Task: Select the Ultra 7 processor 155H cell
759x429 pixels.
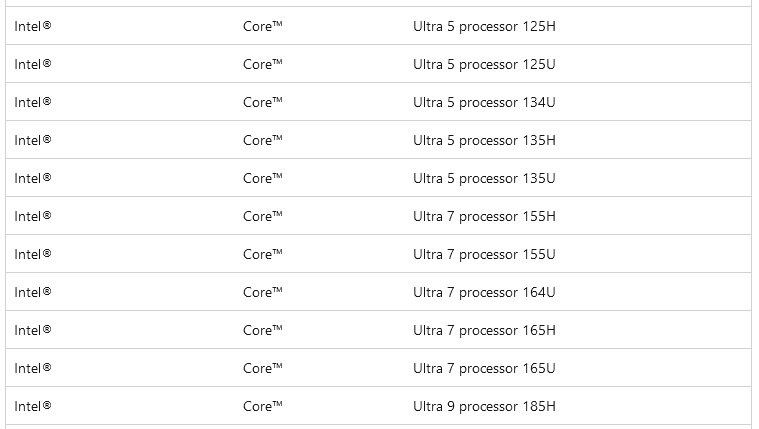Action: (484, 216)
